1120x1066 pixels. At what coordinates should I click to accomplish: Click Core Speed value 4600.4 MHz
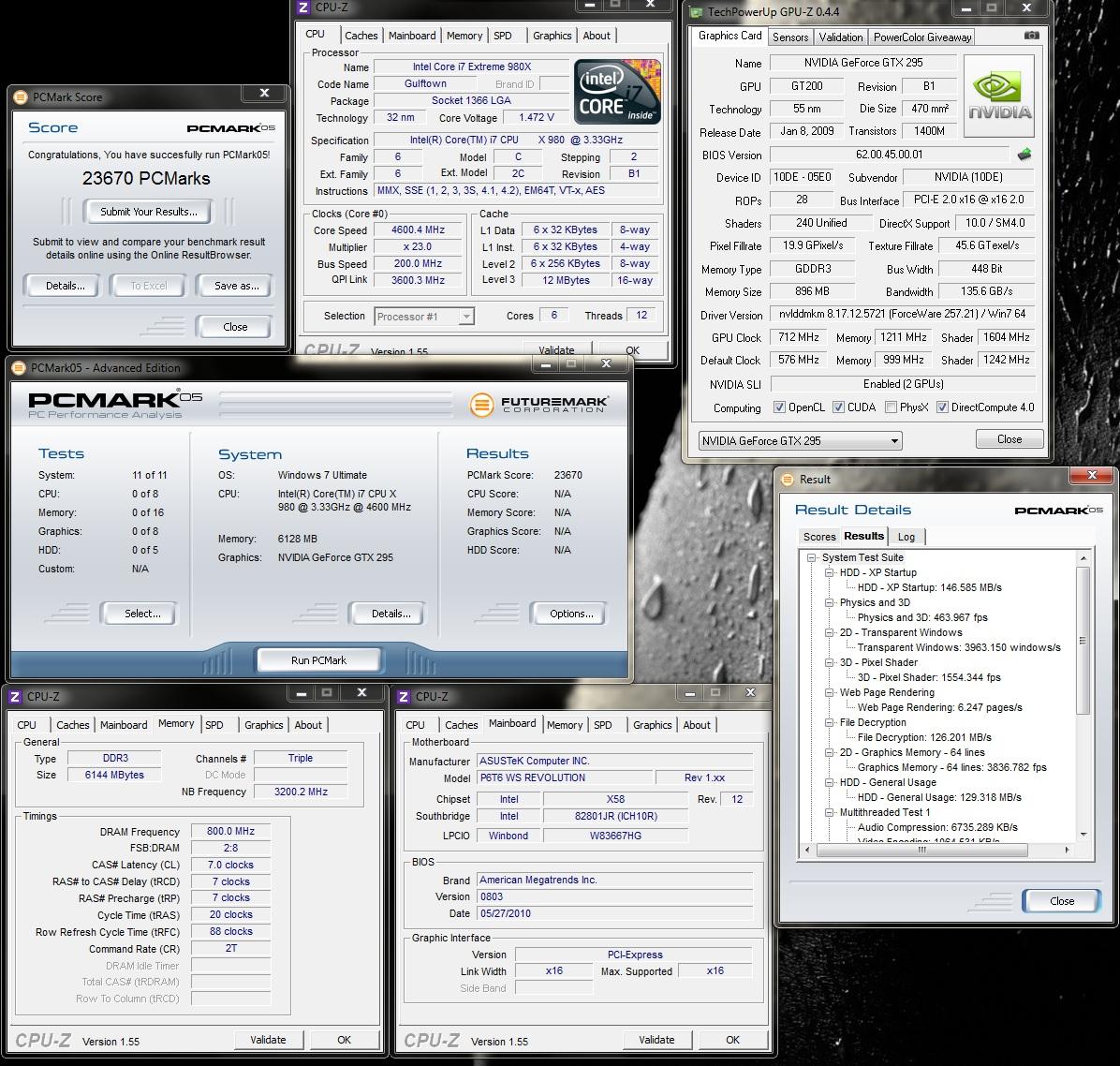(x=418, y=230)
